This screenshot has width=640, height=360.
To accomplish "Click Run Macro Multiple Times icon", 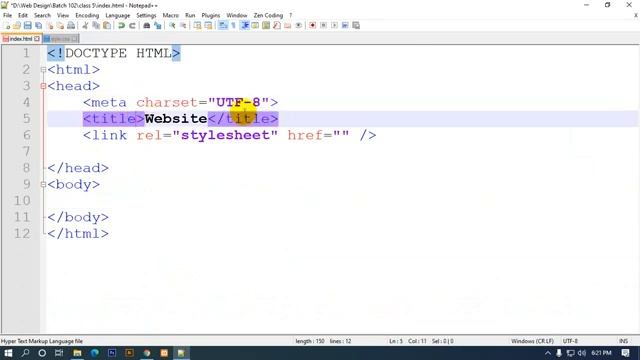I will (345, 25).
